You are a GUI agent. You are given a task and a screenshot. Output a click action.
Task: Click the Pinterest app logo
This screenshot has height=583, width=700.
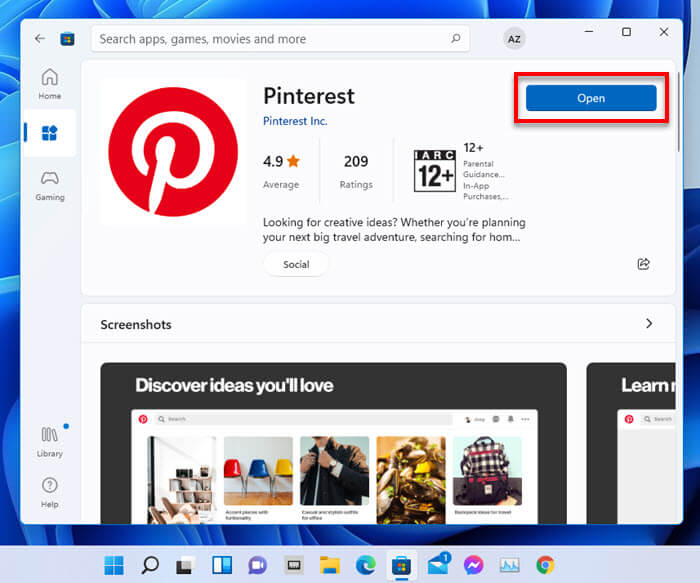pyautogui.click(x=173, y=152)
